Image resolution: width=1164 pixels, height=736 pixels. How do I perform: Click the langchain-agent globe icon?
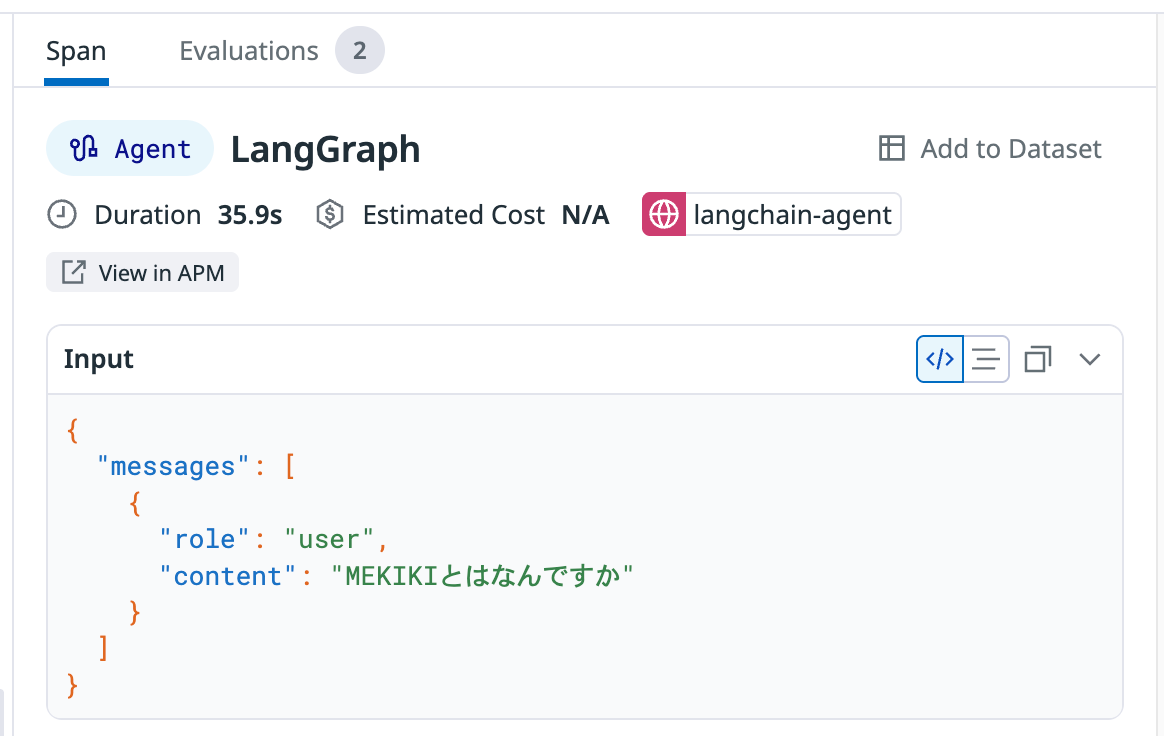pyautogui.click(x=664, y=215)
